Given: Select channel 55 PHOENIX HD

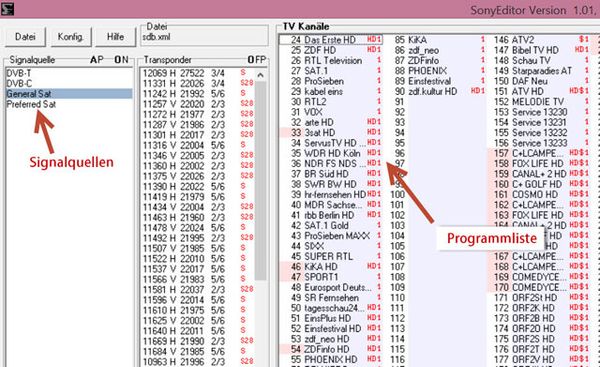Looking at the screenshot, I should click(331, 360).
